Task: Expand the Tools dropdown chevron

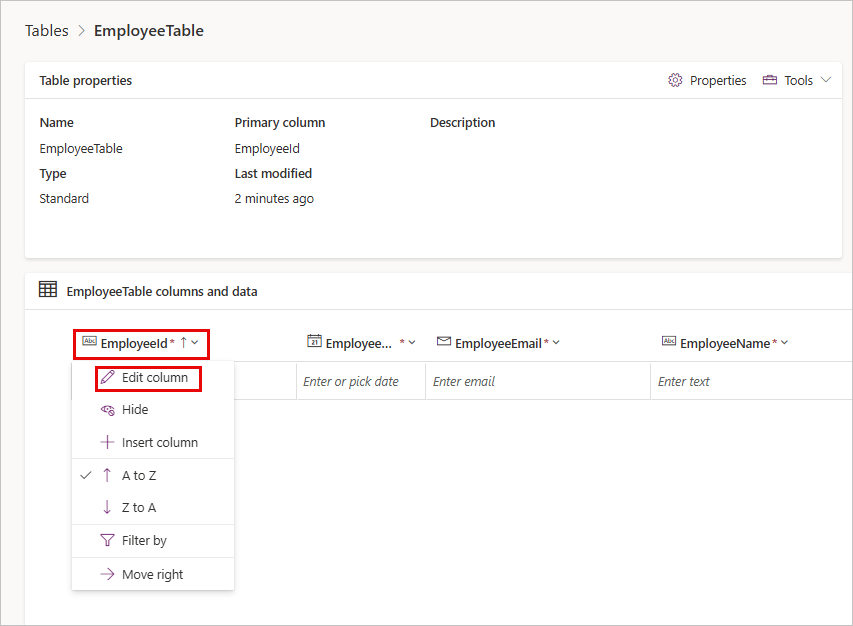Action: (825, 80)
